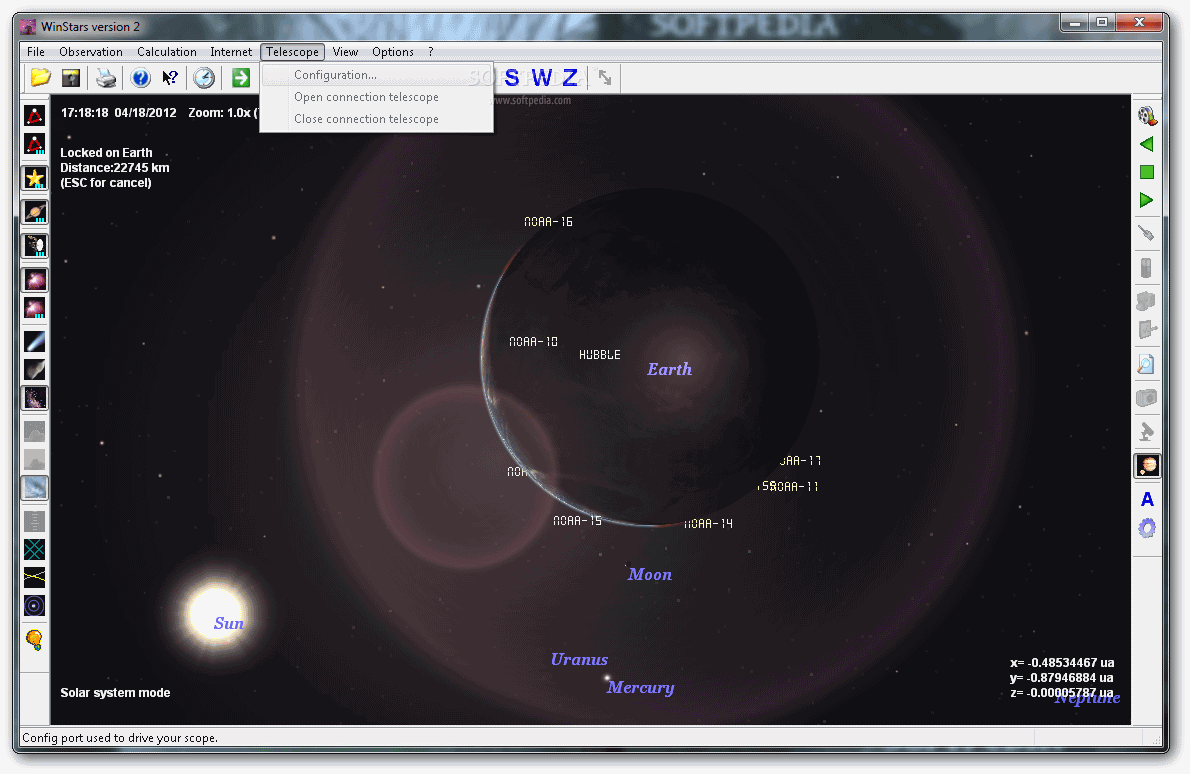Click the first gray landscape icon
Screen dimensions: 1190x774
(35, 431)
